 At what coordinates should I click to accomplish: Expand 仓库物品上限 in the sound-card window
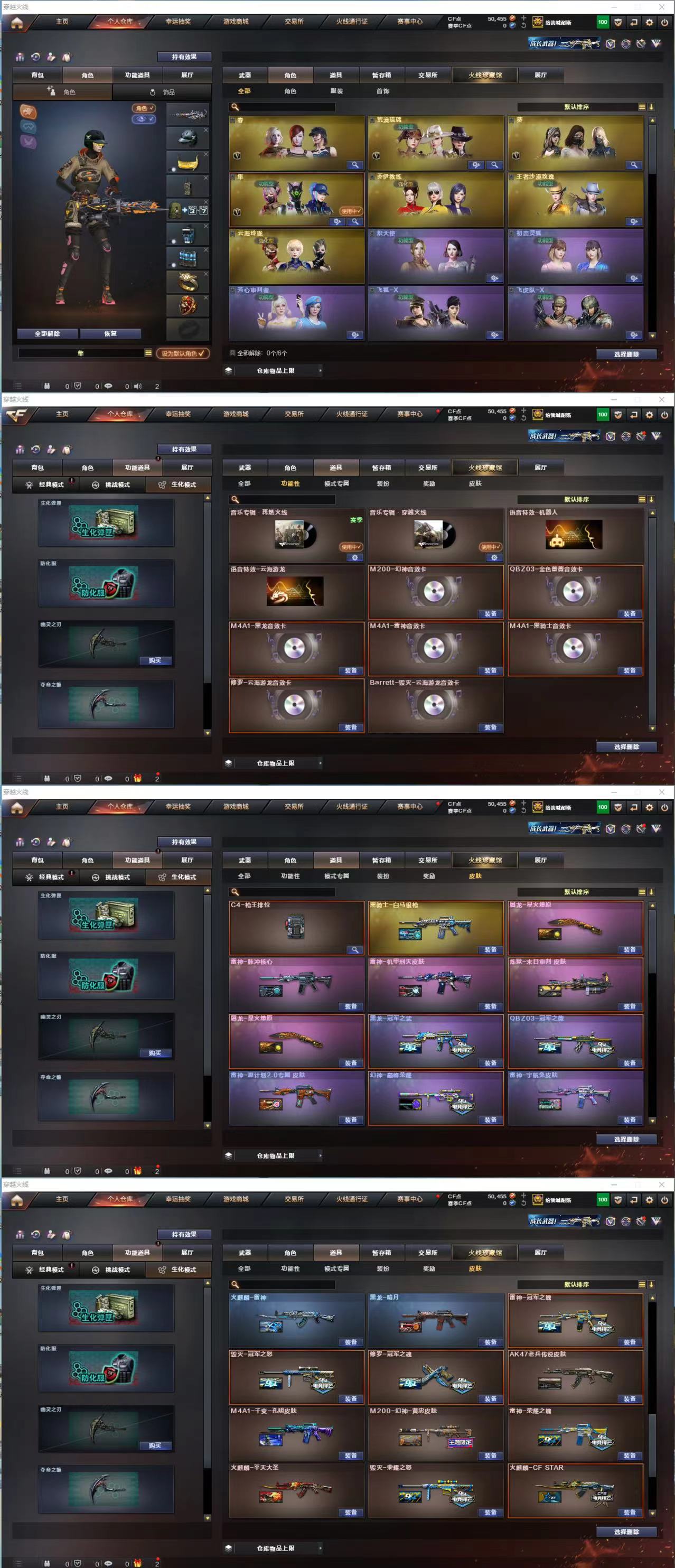coord(276,763)
